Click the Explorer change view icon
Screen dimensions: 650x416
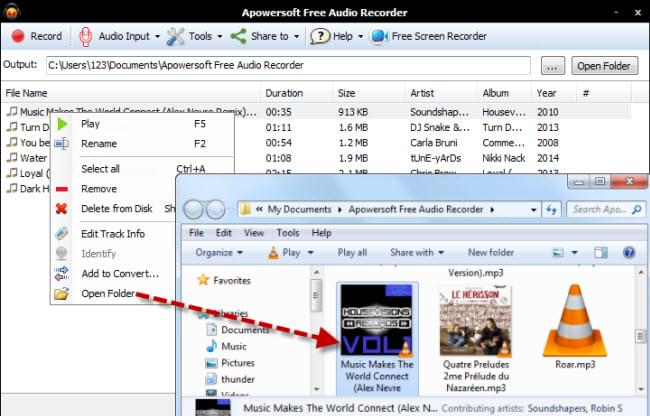point(558,252)
